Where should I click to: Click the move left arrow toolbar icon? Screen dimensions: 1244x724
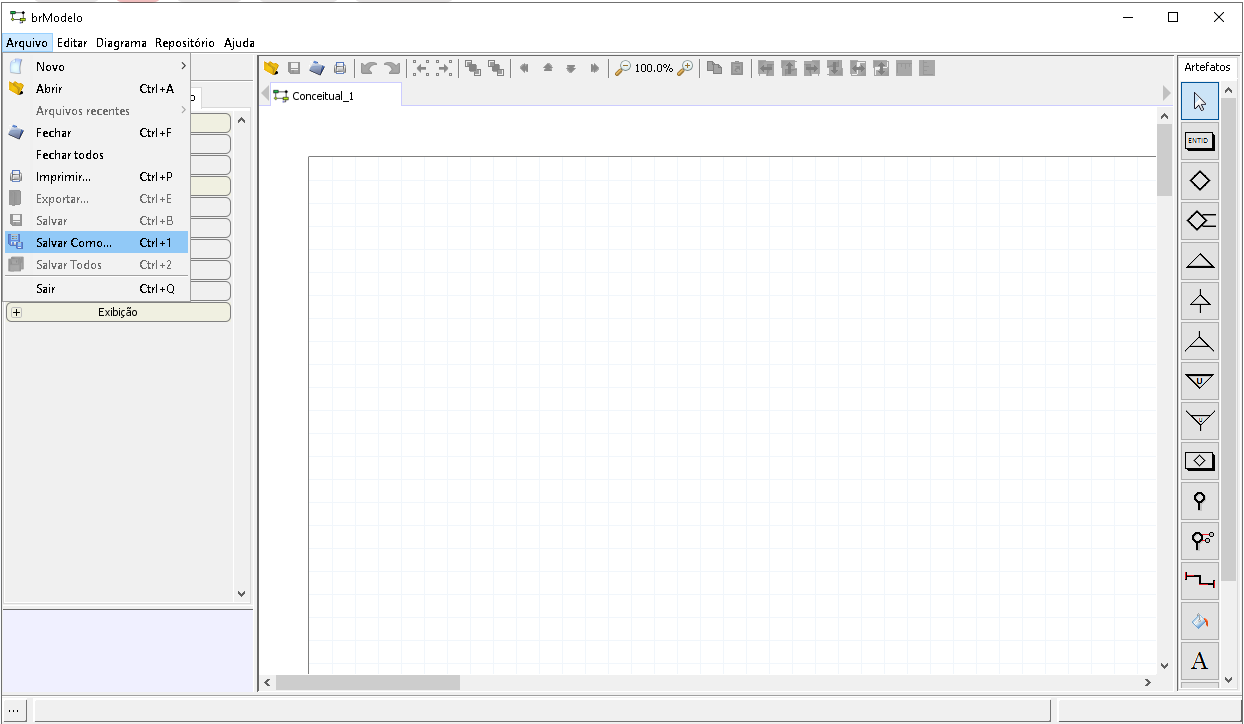[524, 68]
